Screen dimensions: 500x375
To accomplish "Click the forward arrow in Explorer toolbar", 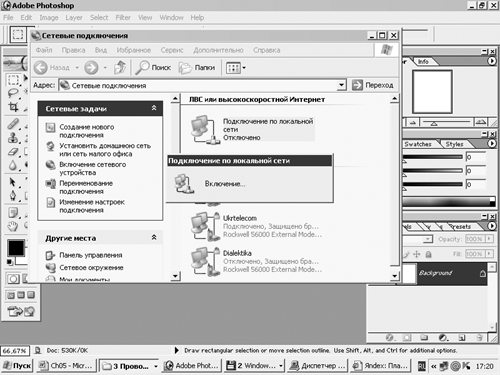I will tap(91, 68).
